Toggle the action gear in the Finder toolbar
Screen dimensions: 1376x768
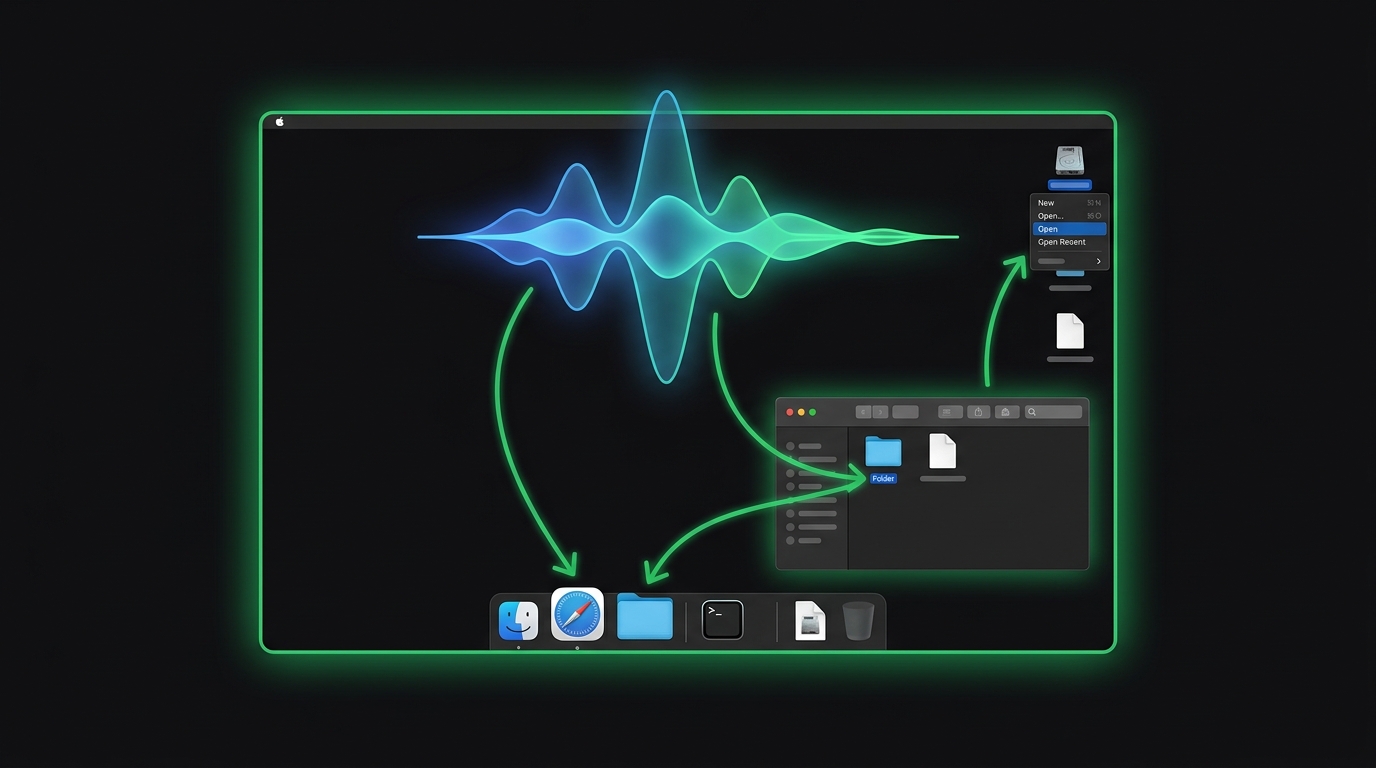point(1006,411)
